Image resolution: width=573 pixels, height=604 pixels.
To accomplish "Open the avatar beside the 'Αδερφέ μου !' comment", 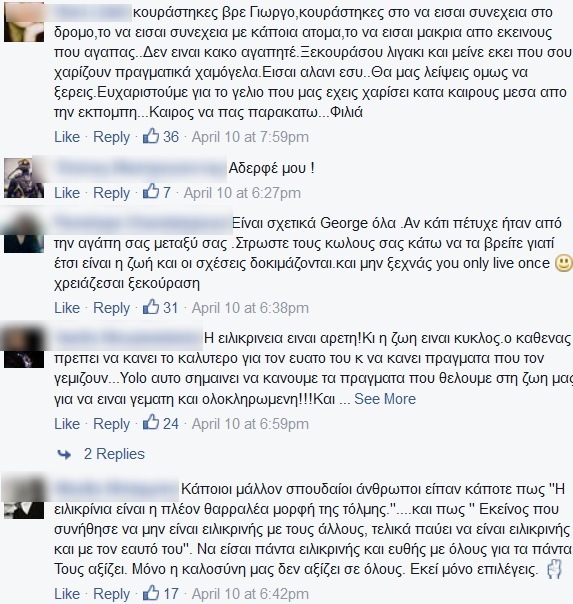I will click(x=24, y=178).
